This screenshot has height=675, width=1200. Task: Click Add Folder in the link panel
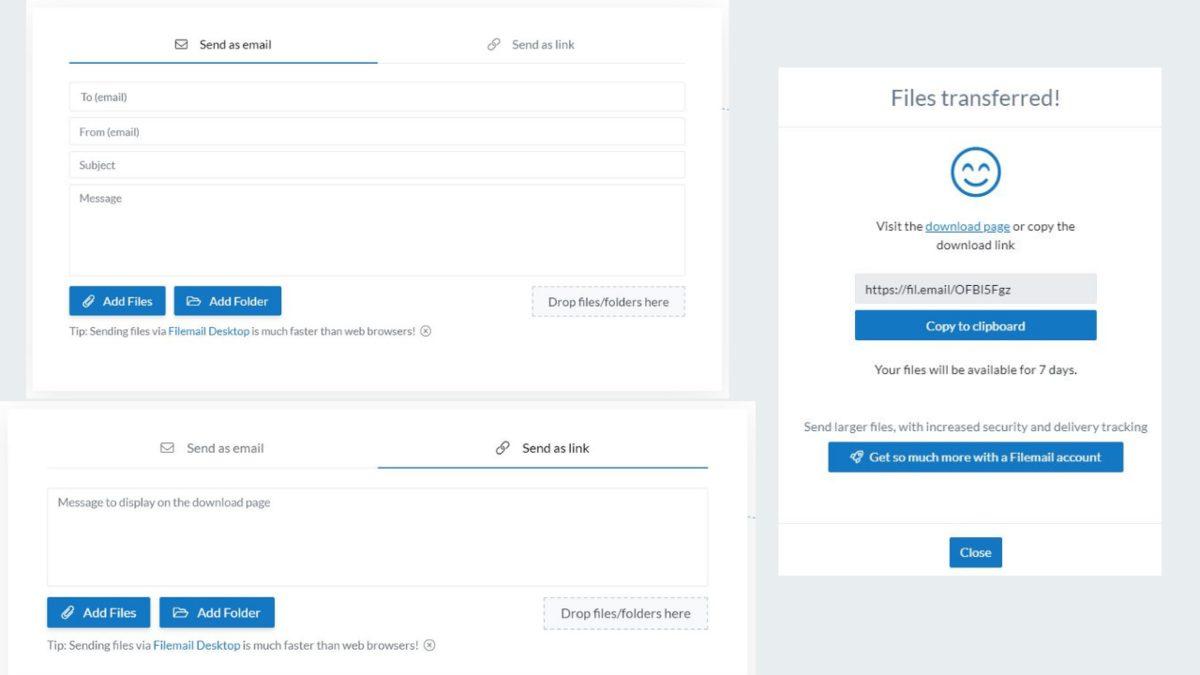pyautogui.click(x=217, y=613)
